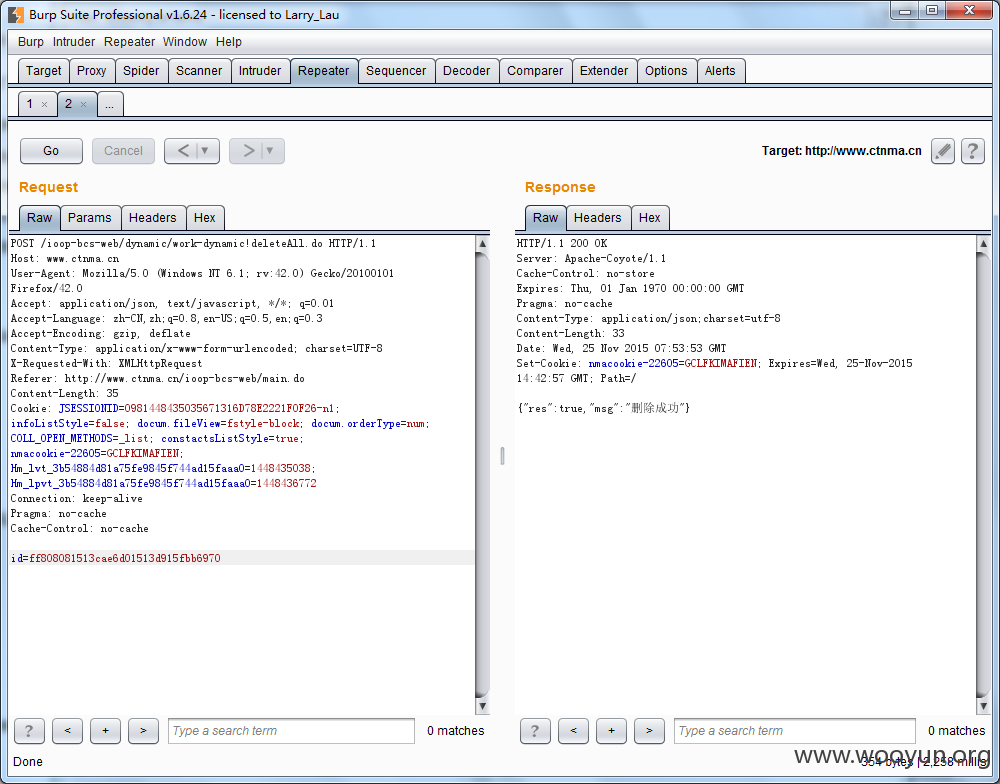Open the Repeater menu
1000x784 pixels.
[129, 41]
